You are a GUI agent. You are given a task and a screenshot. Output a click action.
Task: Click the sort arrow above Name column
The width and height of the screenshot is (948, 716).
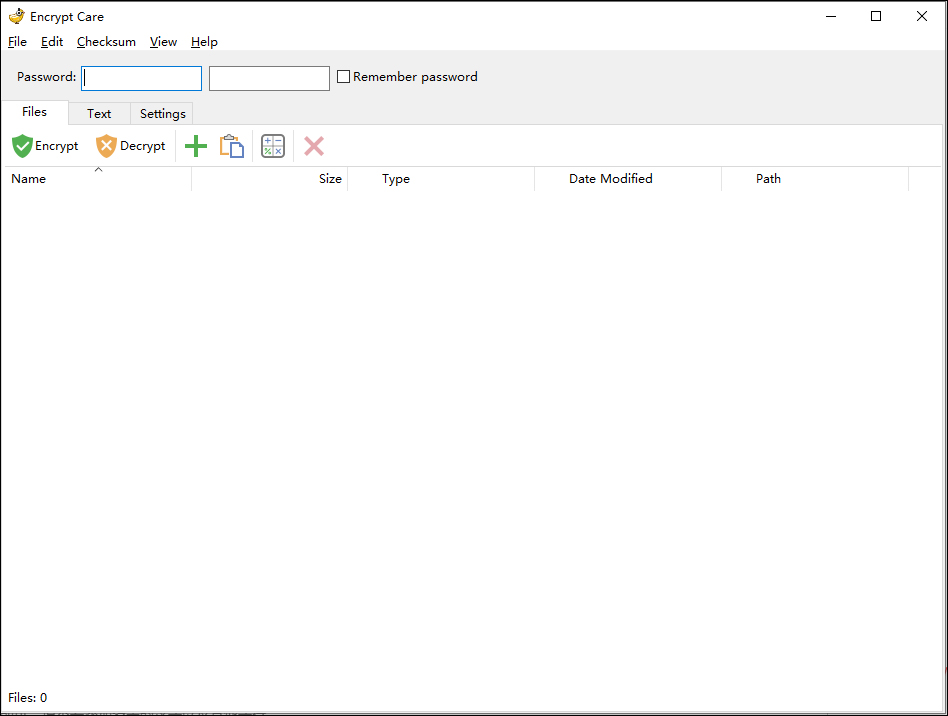click(x=99, y=170)
